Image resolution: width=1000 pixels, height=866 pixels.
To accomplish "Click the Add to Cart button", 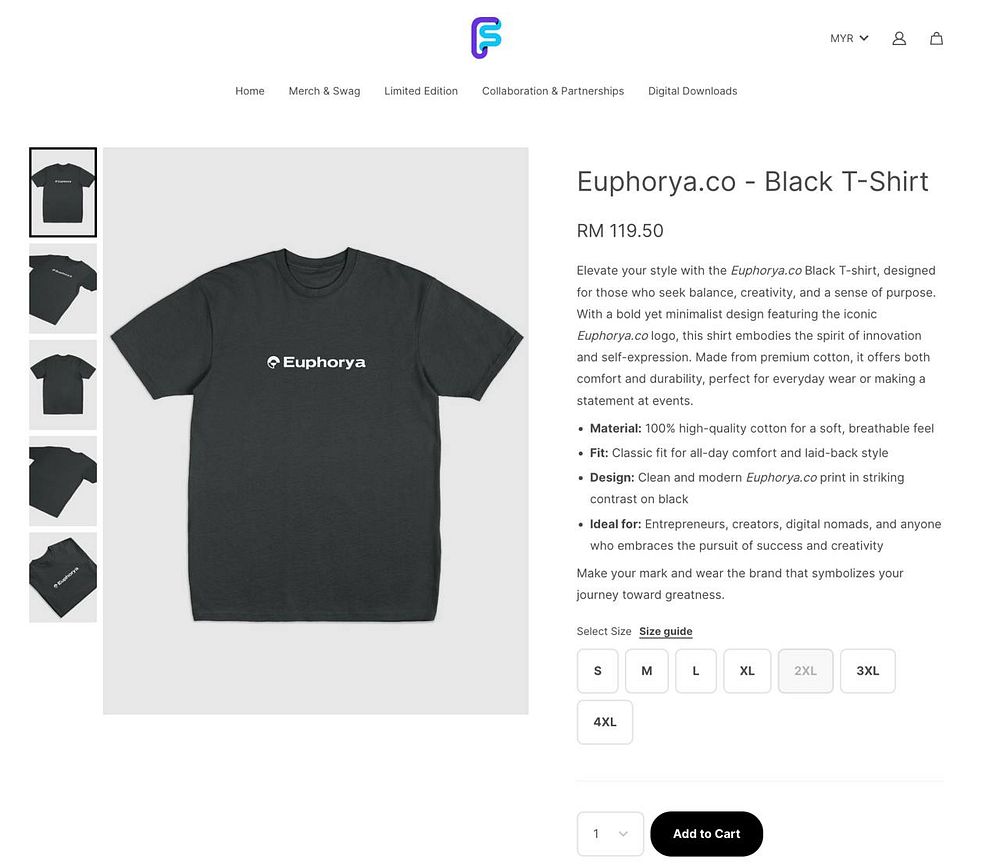I will point(707,833).
